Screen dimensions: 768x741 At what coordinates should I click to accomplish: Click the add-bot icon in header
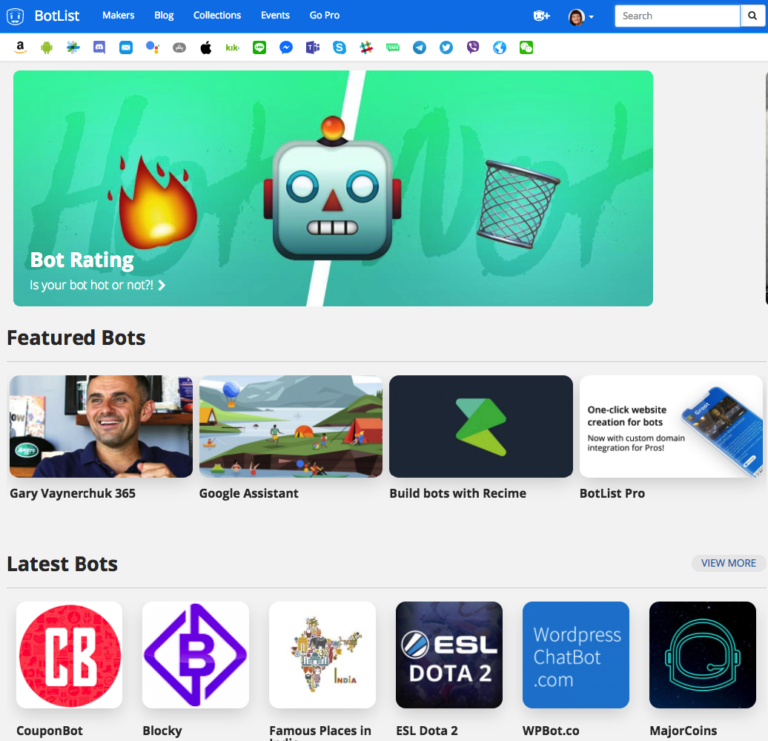coord(541,16)
